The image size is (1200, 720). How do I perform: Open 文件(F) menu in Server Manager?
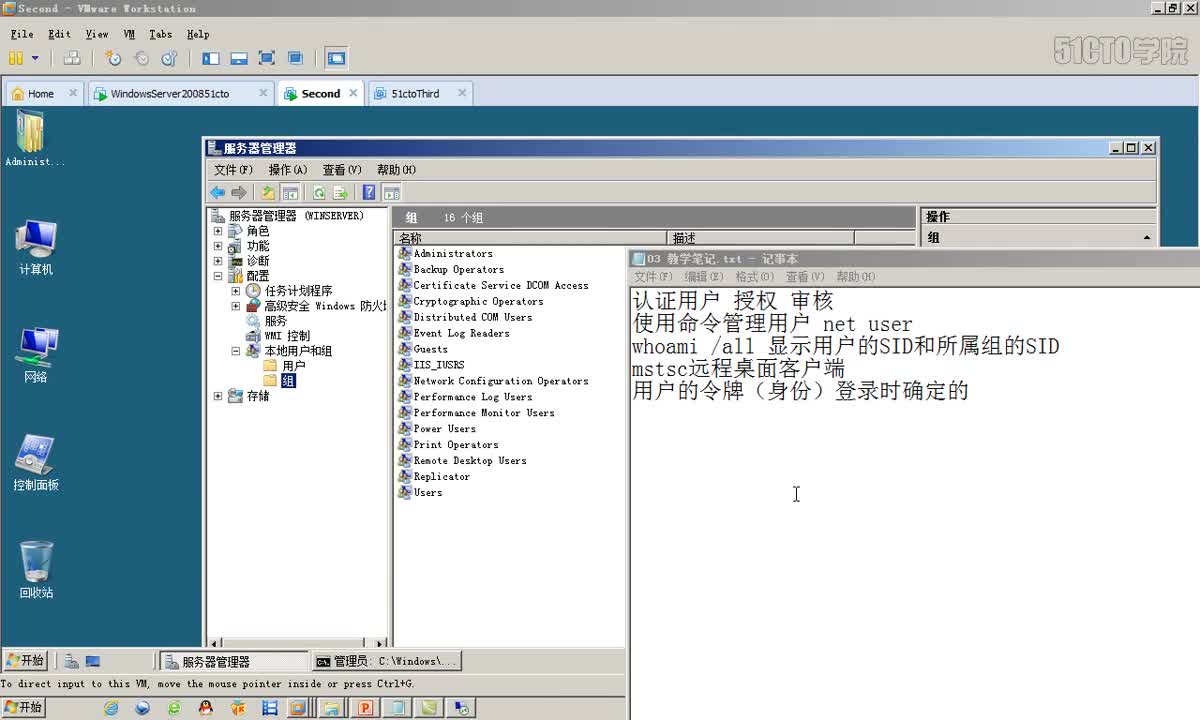click(233, 170)
